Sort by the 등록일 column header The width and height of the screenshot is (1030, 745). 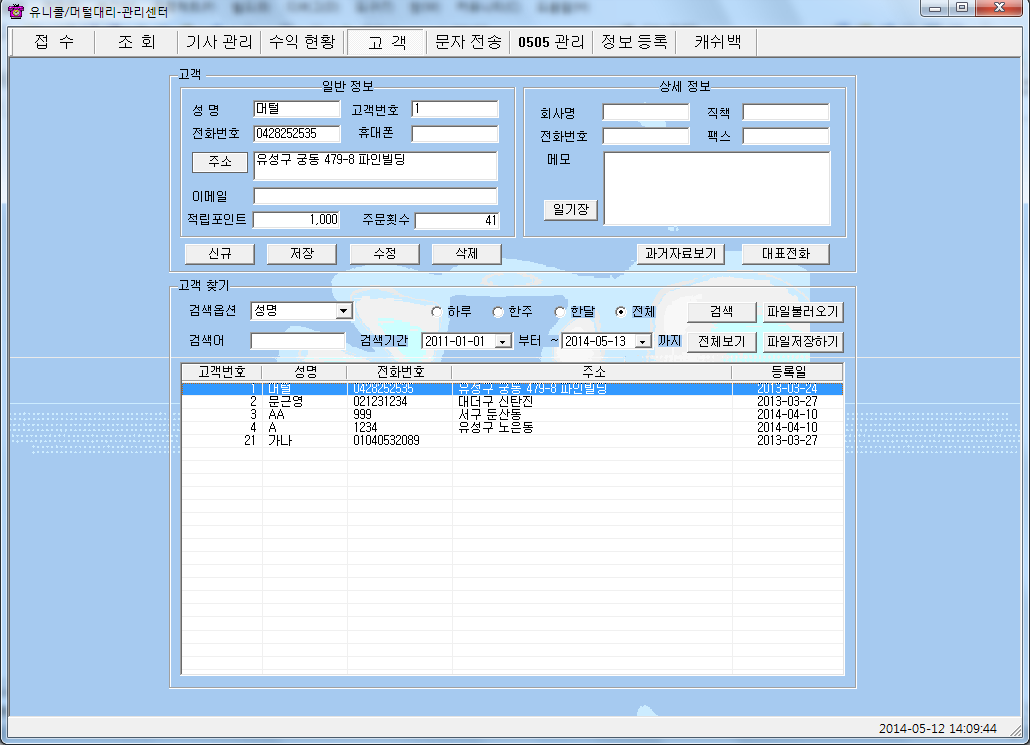click(787, 372)
